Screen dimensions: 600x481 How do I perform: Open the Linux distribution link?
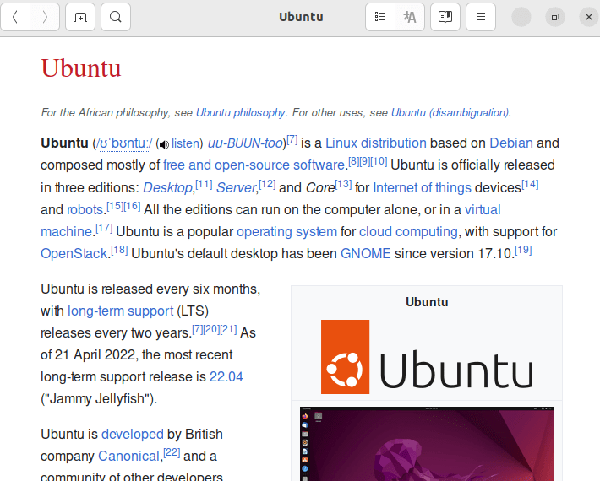(x=376, y=143)
